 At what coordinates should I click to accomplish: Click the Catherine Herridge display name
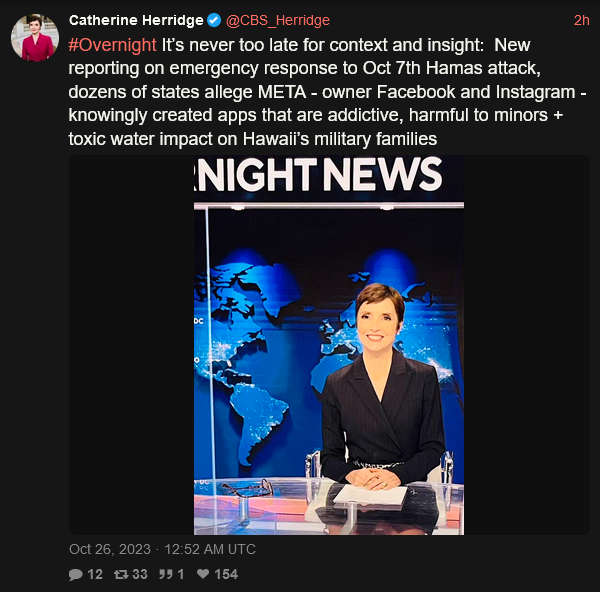tap(136, 20)
